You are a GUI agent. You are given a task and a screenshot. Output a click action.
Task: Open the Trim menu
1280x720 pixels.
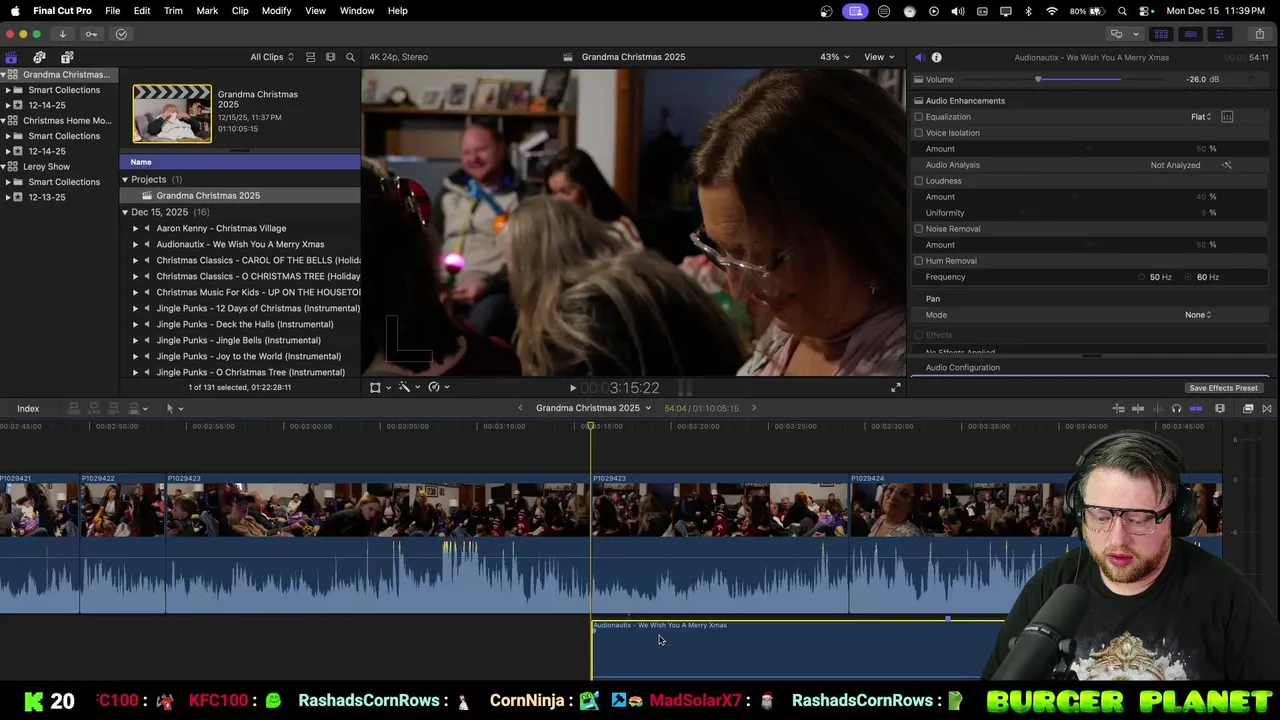173,11
